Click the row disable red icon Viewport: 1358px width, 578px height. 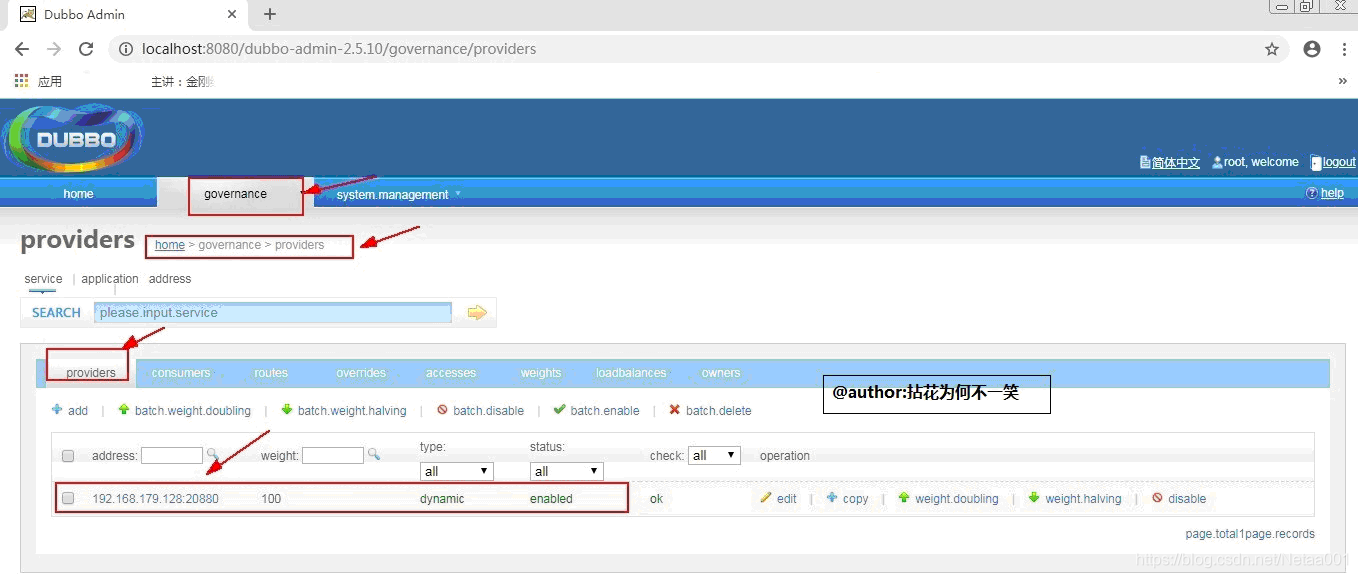point(1157,498)
